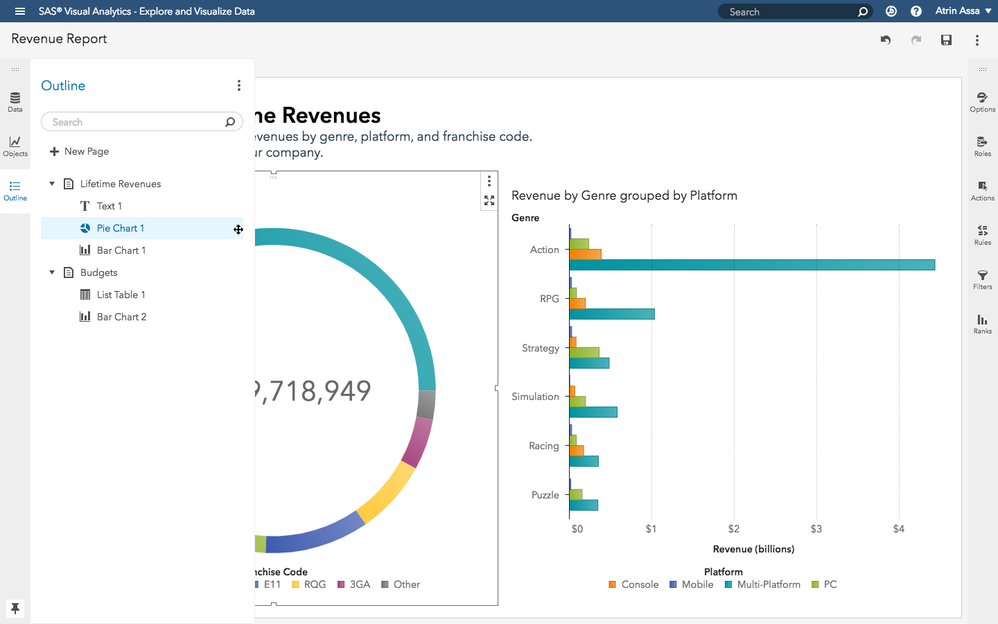
Task: Open the Help question mark icon
Action: [x=916, y=11]
